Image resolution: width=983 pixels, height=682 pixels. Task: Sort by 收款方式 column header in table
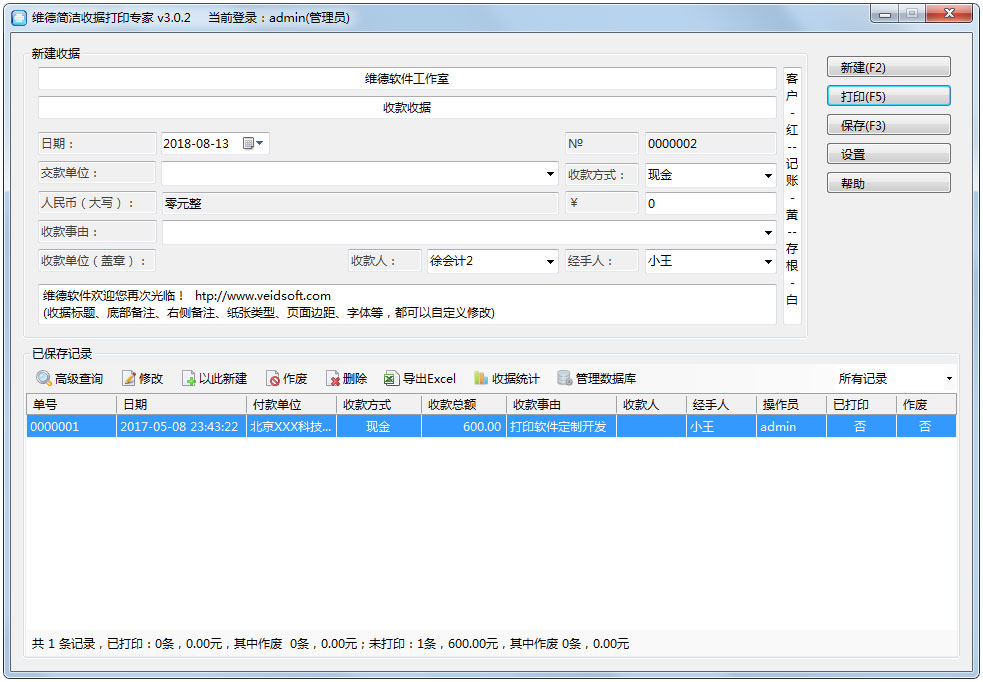click(x=379, y=405)
